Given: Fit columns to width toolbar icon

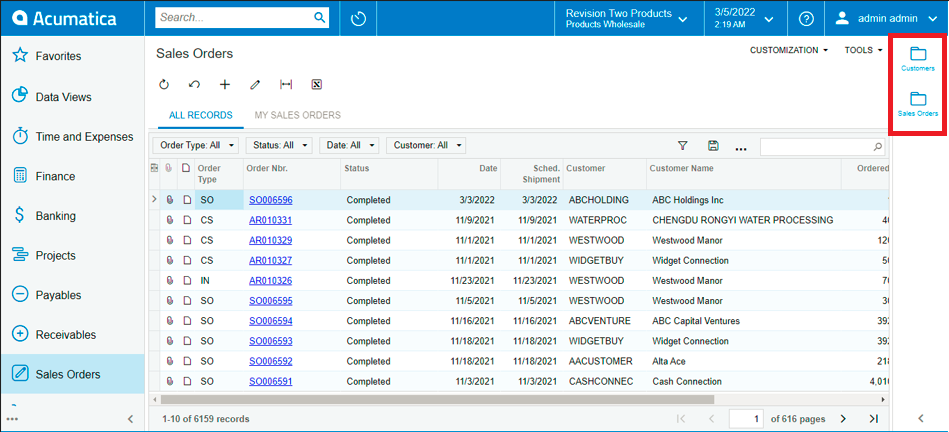Looking at the screenshot, I should (x=286, y=85).
